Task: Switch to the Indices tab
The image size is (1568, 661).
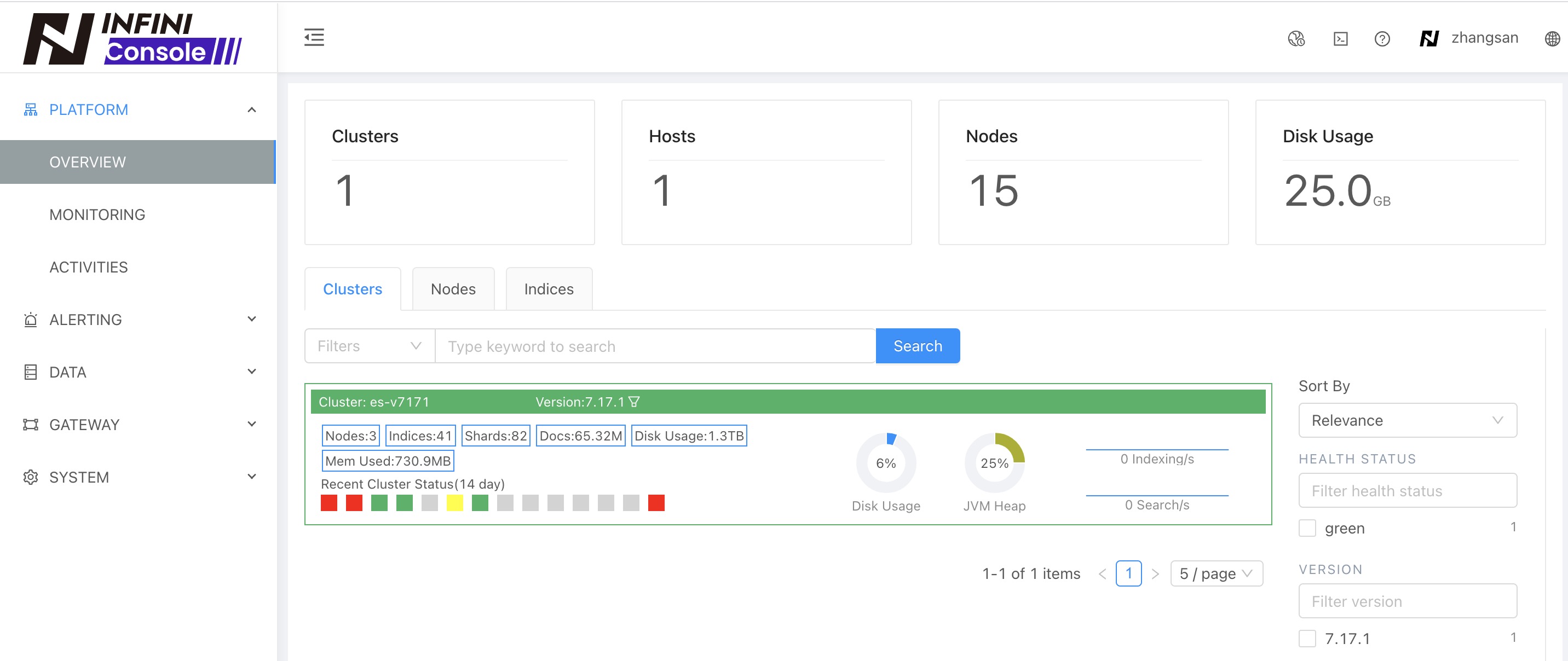Action: click(x=549, y=288)
